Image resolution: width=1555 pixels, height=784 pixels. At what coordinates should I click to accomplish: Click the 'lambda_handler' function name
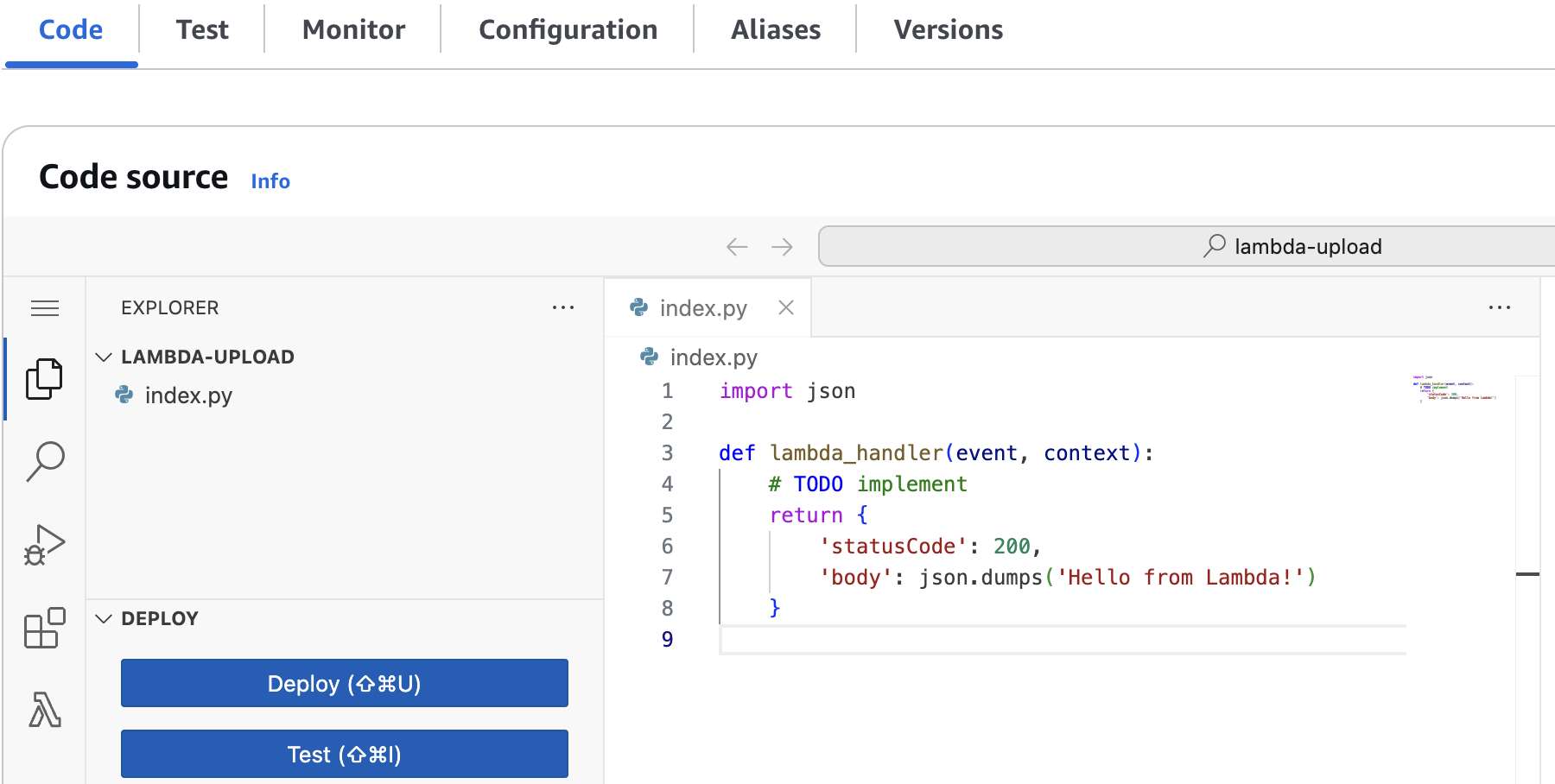point(856,453)
